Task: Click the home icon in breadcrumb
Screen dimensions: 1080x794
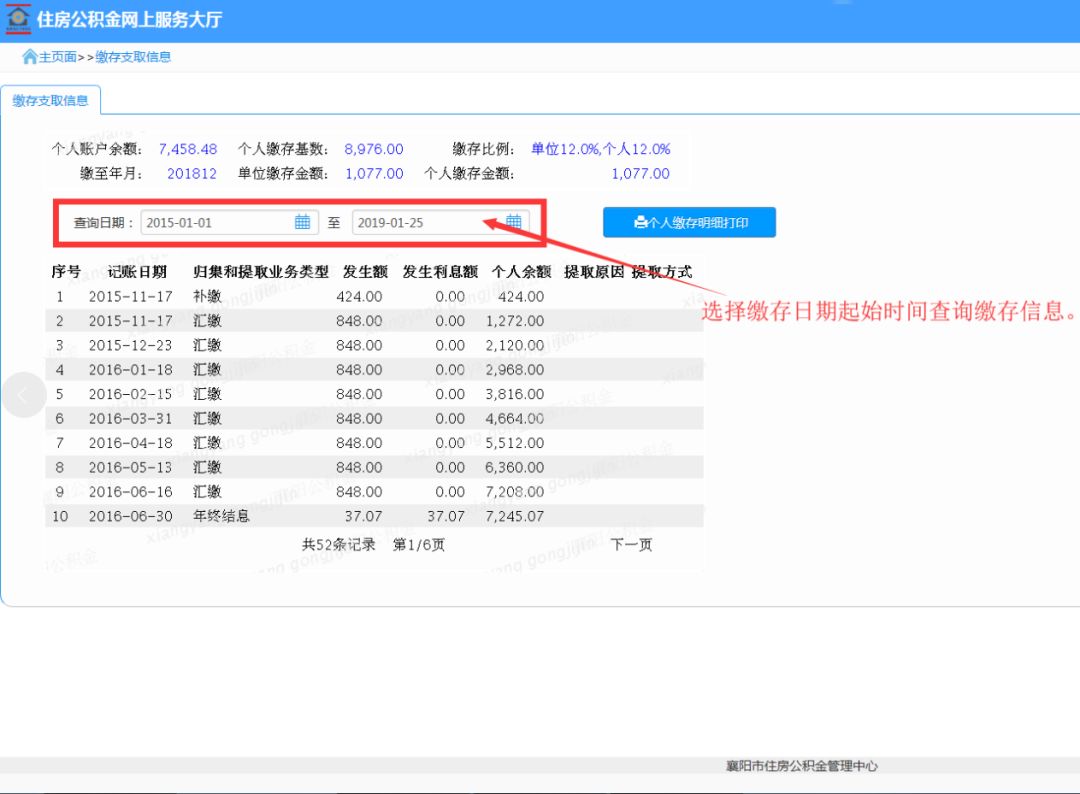Action: 30,56
